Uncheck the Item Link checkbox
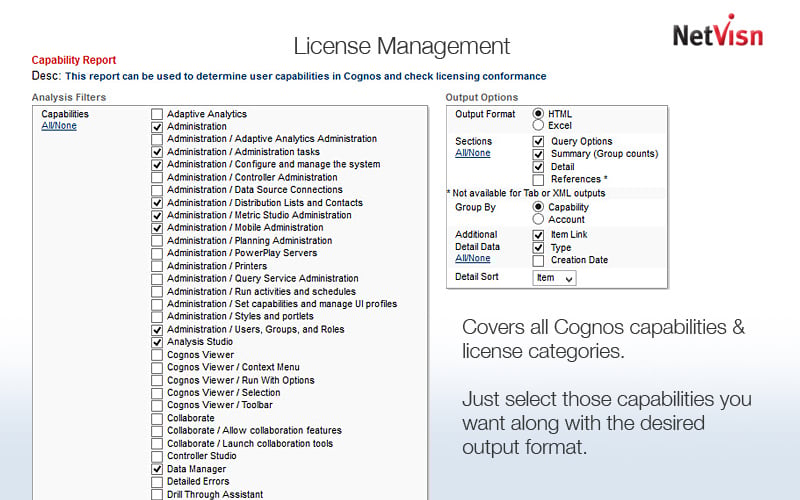Screen dimensions: 800x500 [539, 235]
